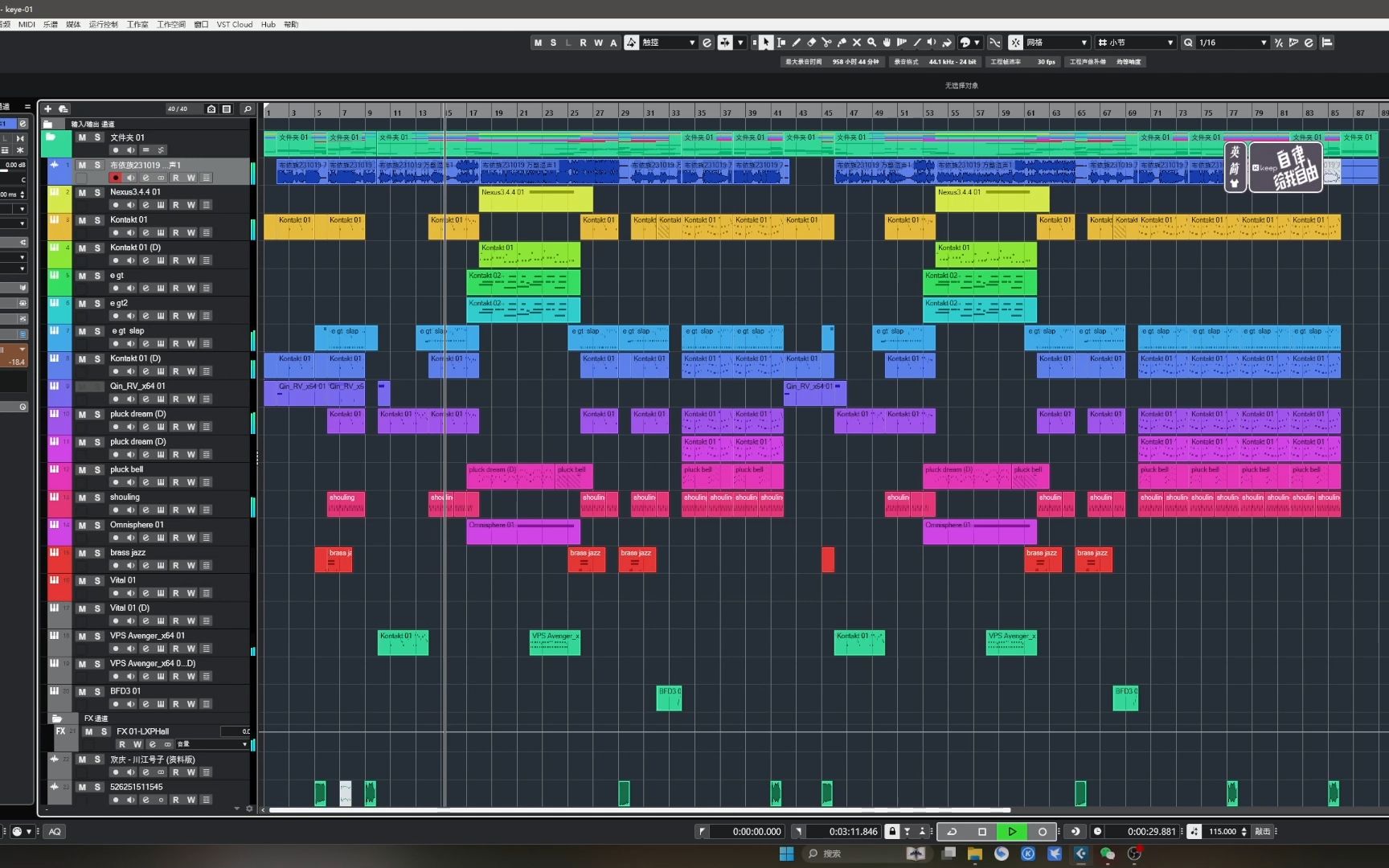Image resolution: width=1389 pixels, height=868 pixels.
Task: Solo the brass jazz track
Action: 97,553
